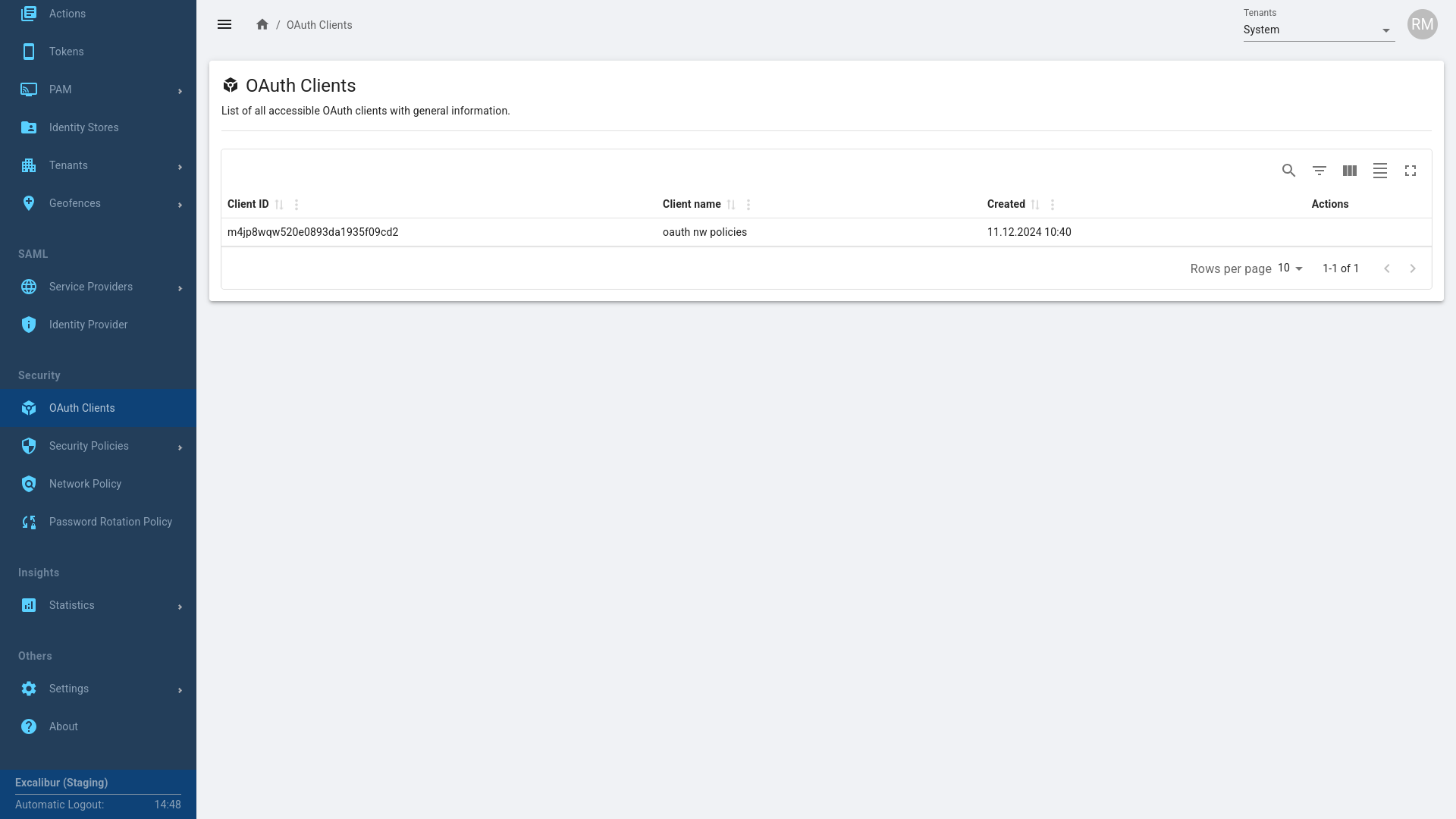Go to Identity Stores page
The width and height of the screenshot is (1456, 819).
click(83, 127)
